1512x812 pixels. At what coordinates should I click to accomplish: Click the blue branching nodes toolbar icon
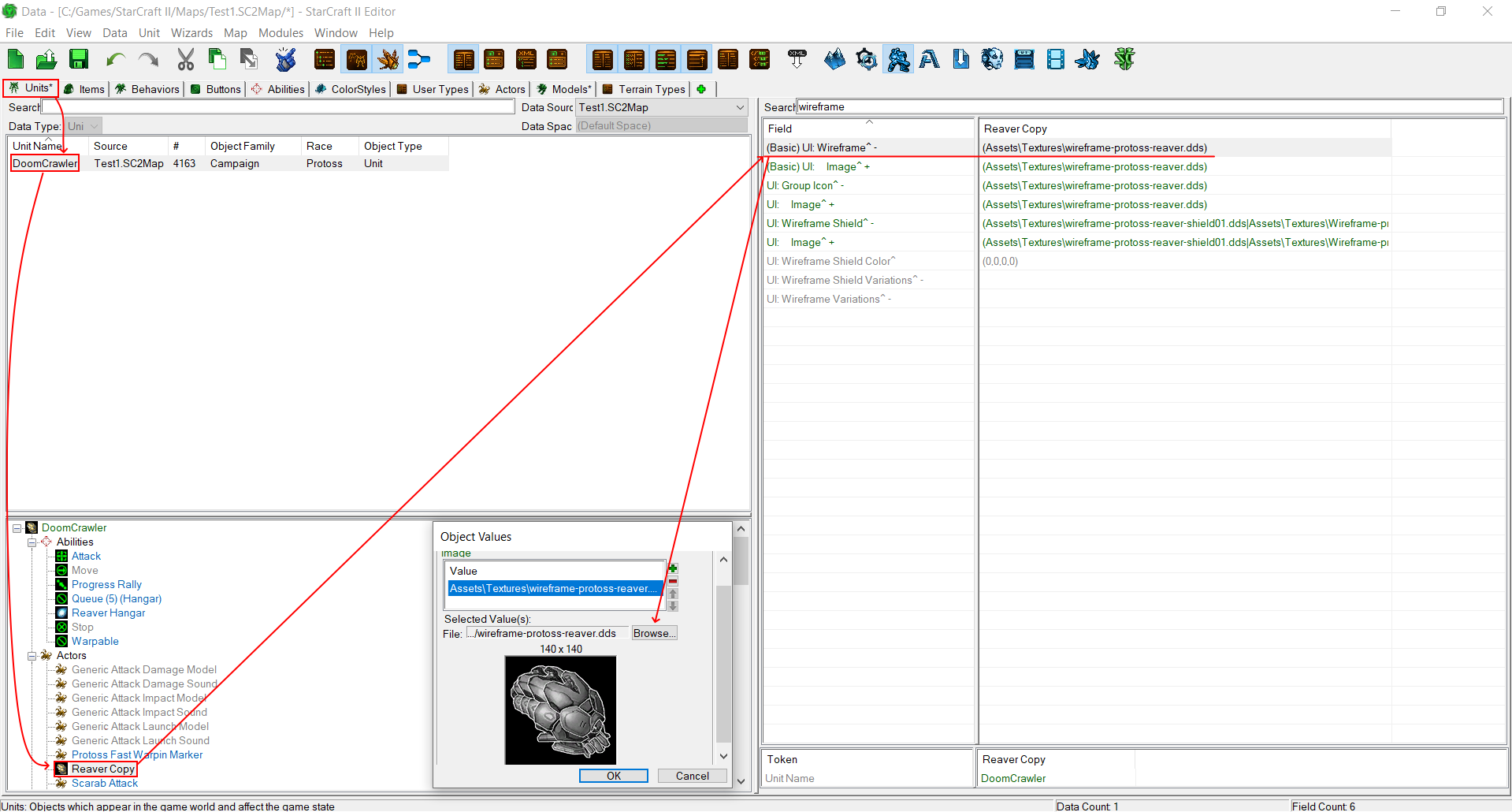coord(419,59)
